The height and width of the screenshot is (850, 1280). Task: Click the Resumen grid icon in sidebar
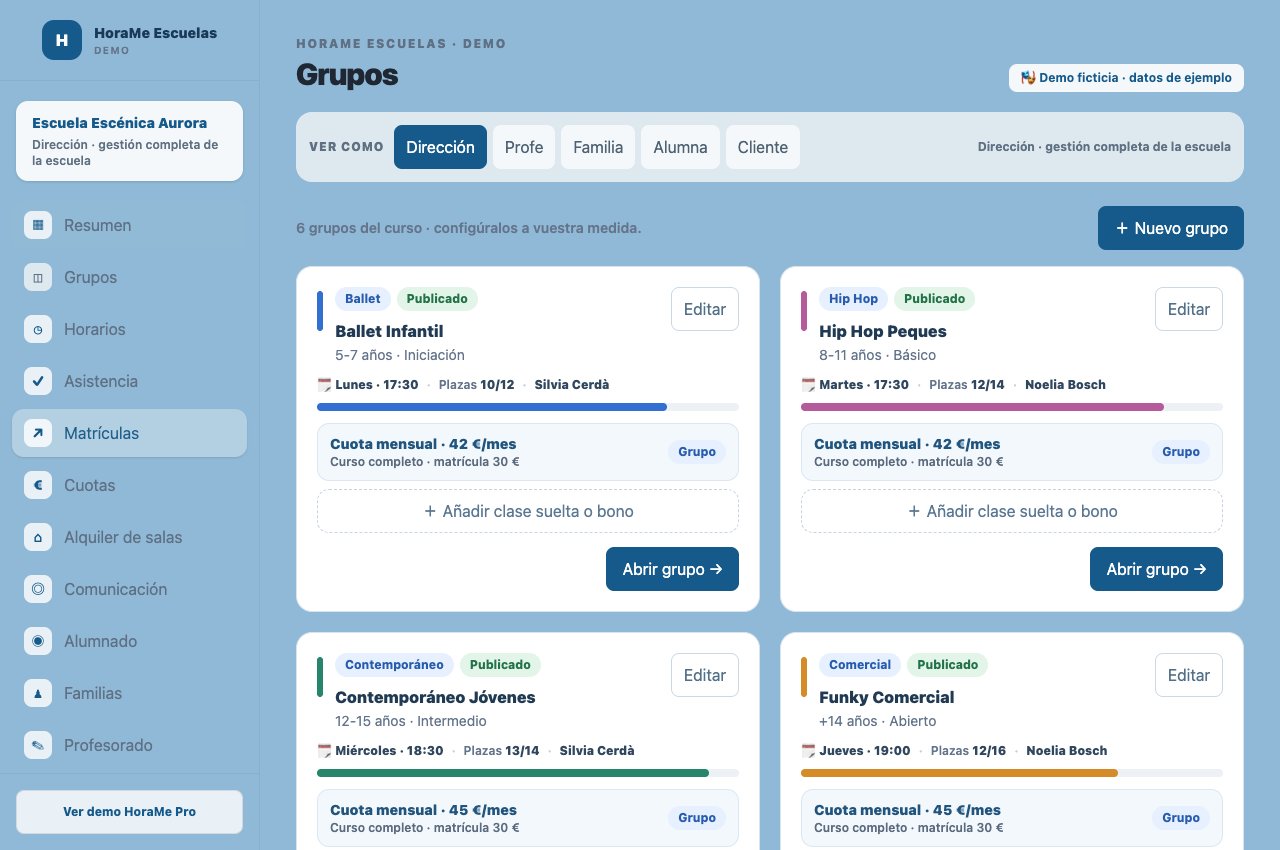tap(38, 225)
